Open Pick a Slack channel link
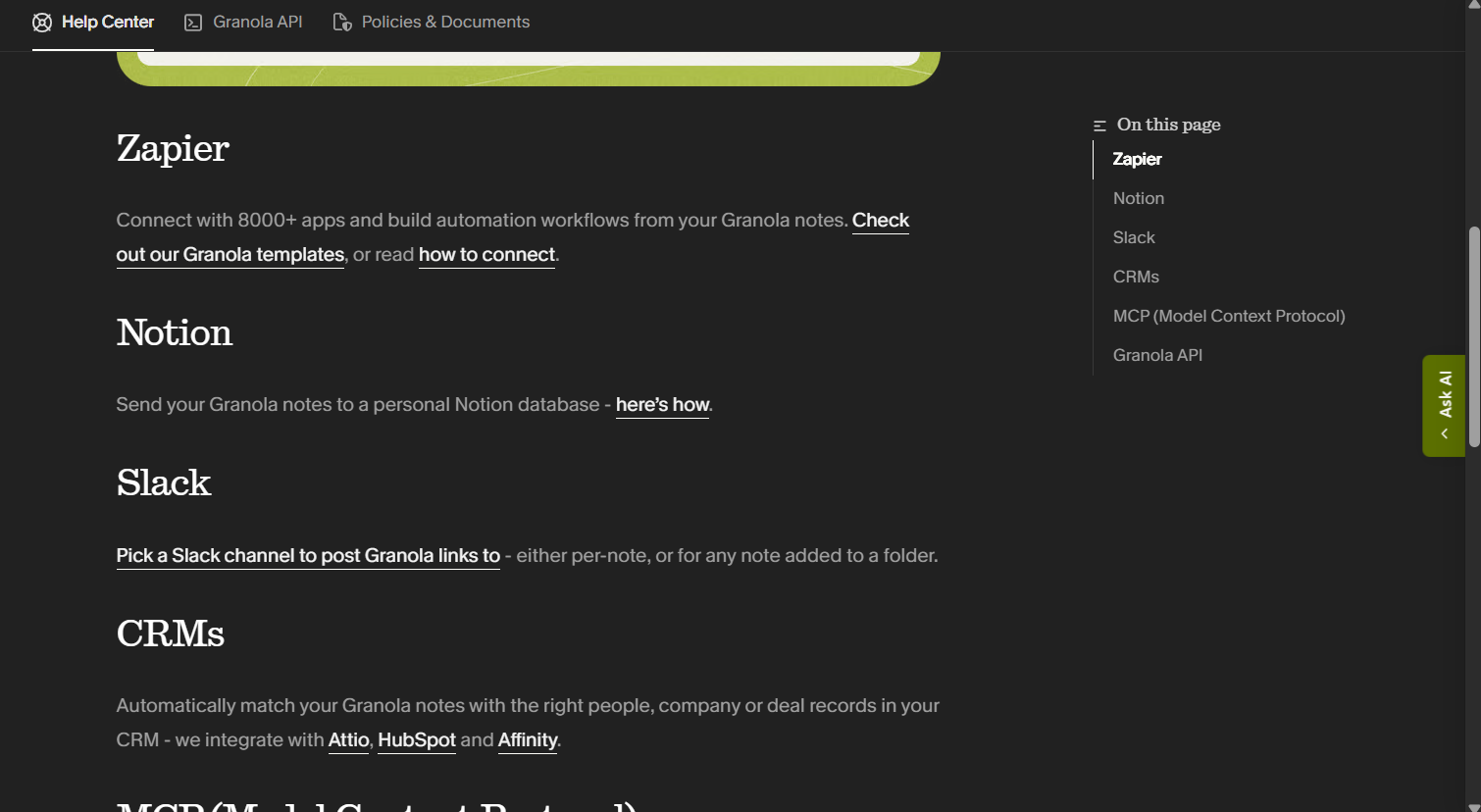The width and height of the screenshot is (1481, 812). [308, 556]
